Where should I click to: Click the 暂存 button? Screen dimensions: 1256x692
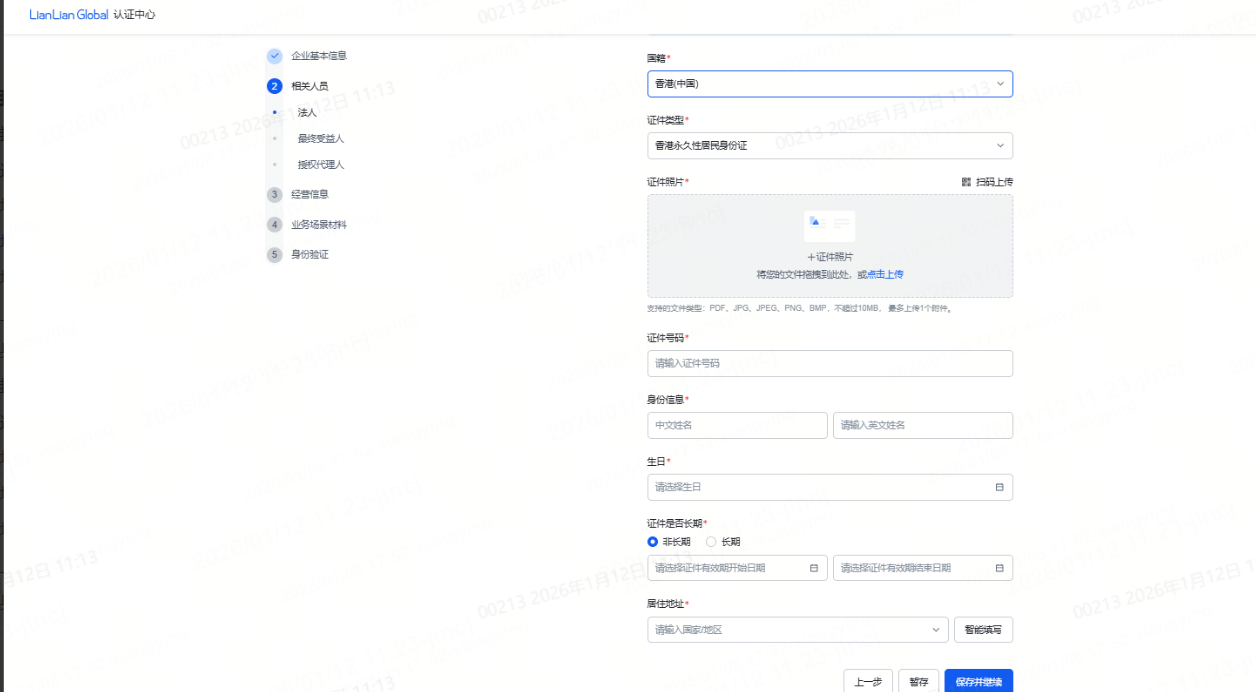coord(918,682)
